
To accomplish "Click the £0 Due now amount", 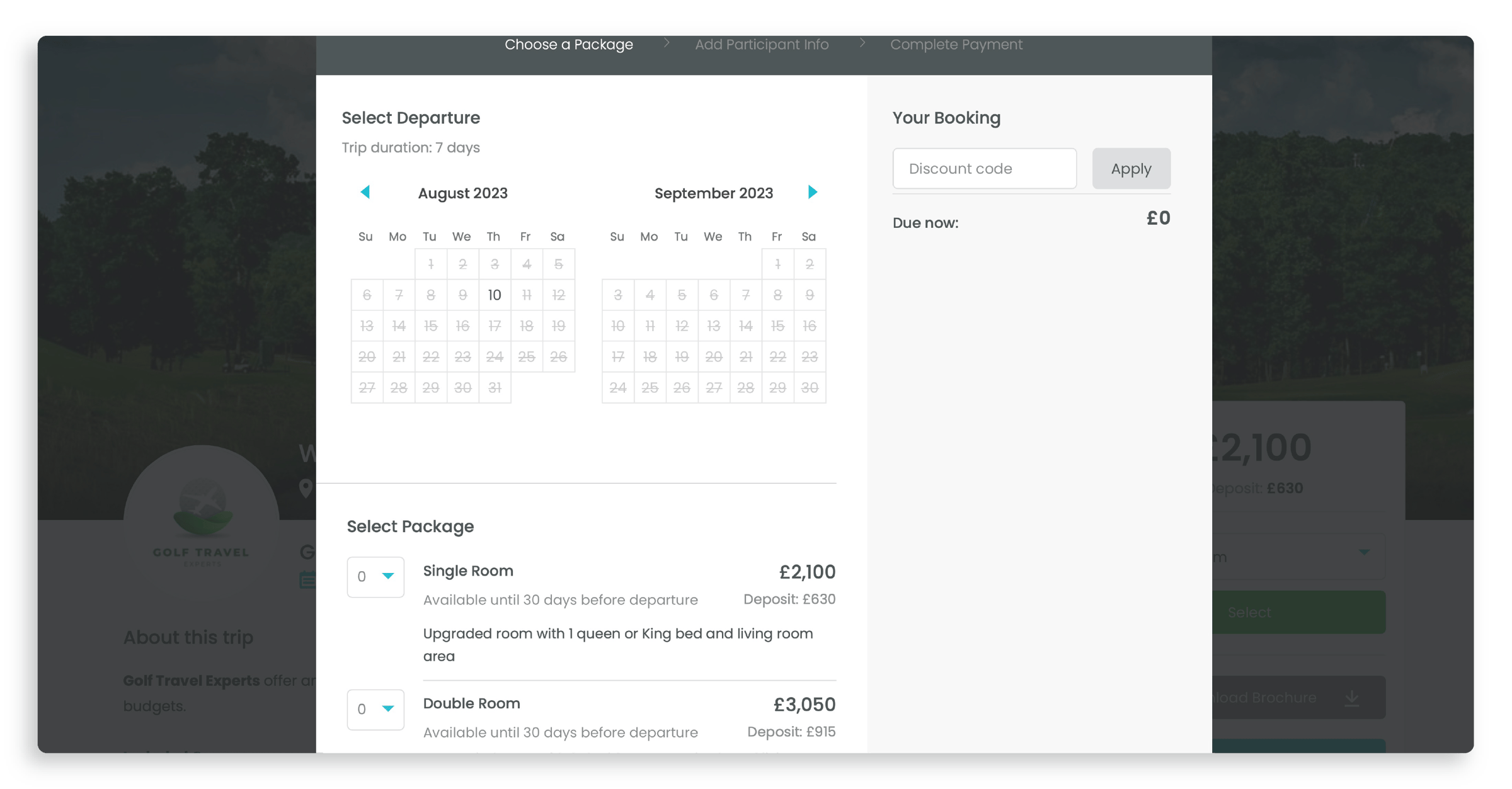I will point(1158,218).
